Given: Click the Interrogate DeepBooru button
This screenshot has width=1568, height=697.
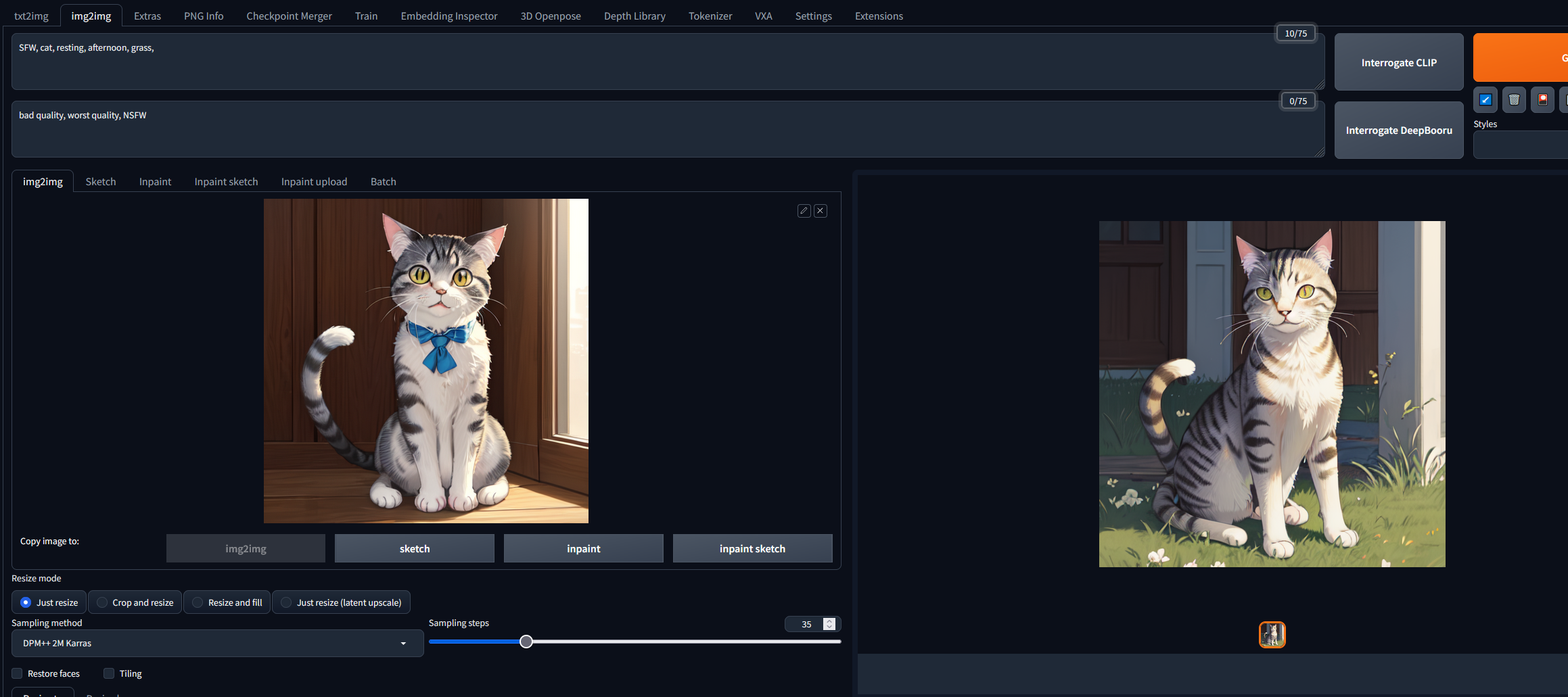Looking at the screenshot, I should (x=1398, y=130).
